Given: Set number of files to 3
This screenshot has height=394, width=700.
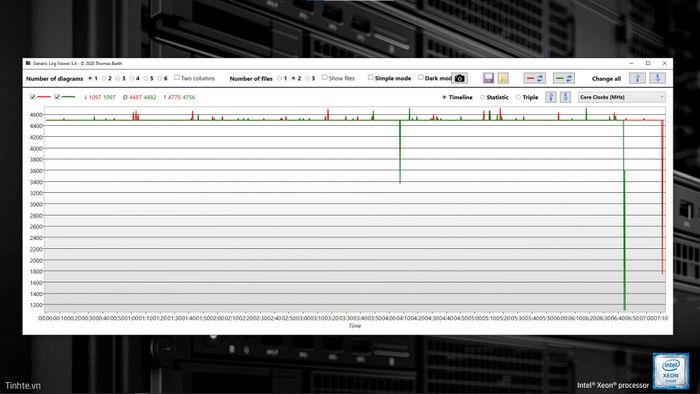Looking at the screenshot, I should [x=307, y=79].
